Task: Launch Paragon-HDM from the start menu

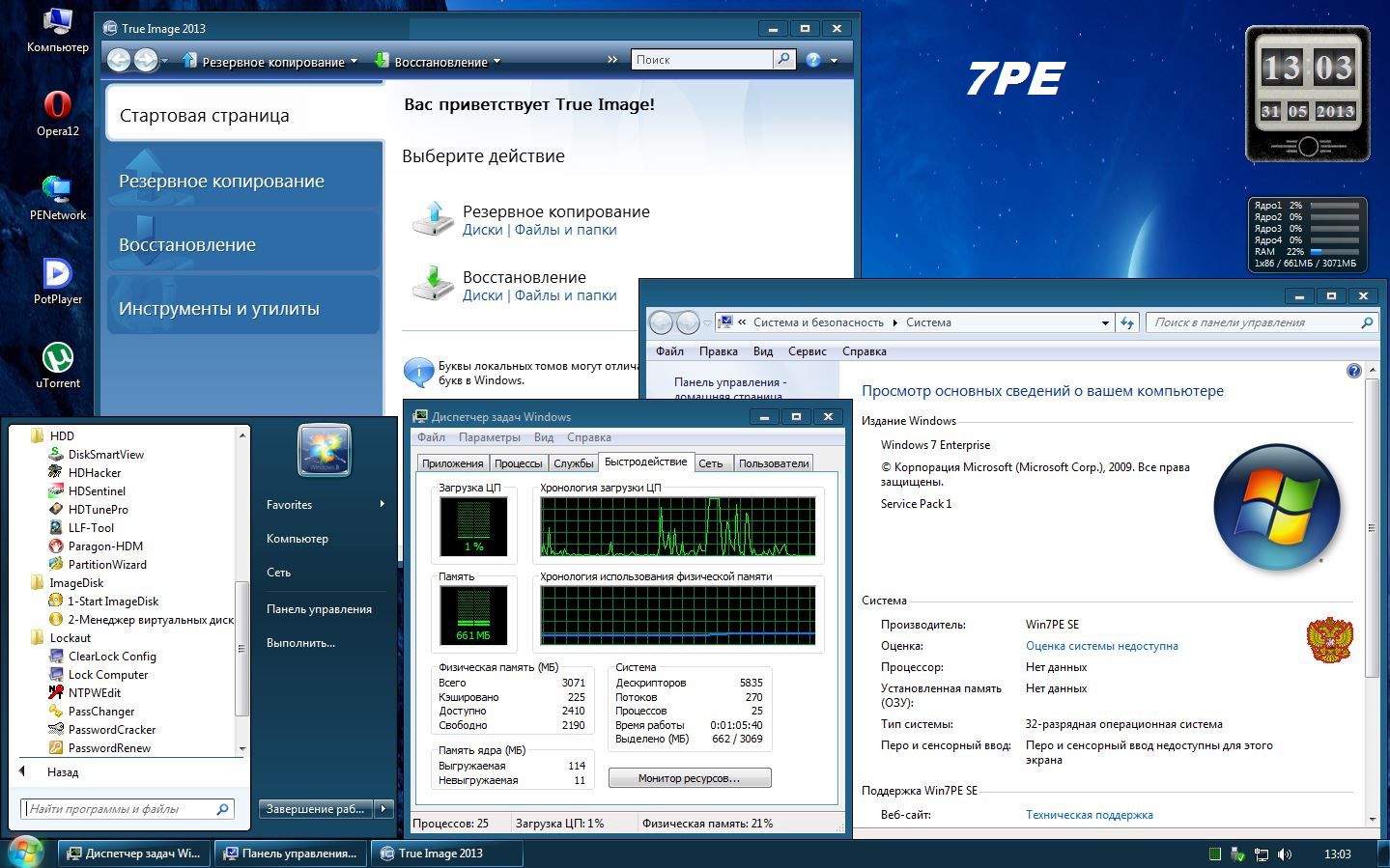Action: 105,546
